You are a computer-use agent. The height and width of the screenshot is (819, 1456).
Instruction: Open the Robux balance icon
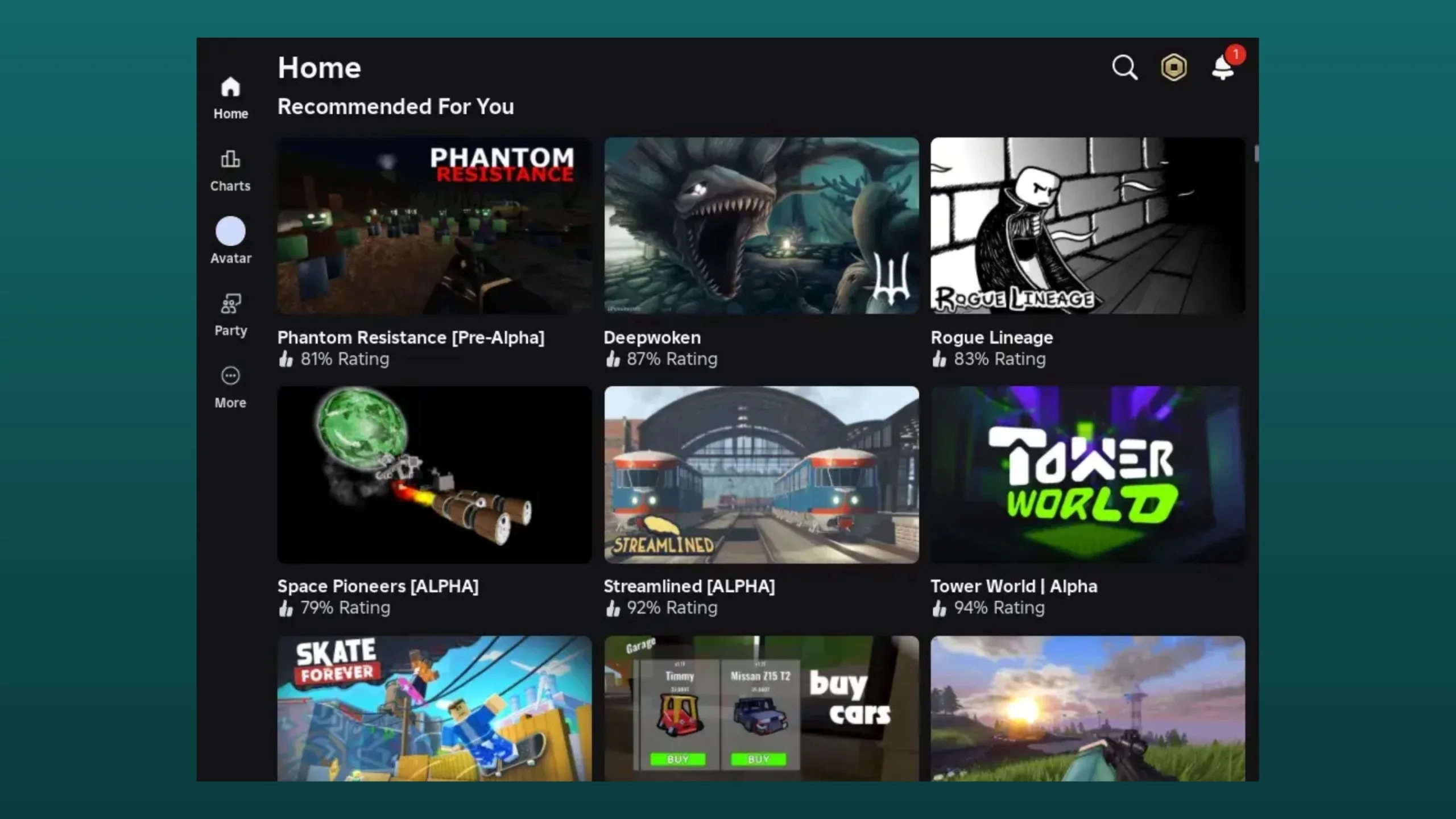(1173, 68)
